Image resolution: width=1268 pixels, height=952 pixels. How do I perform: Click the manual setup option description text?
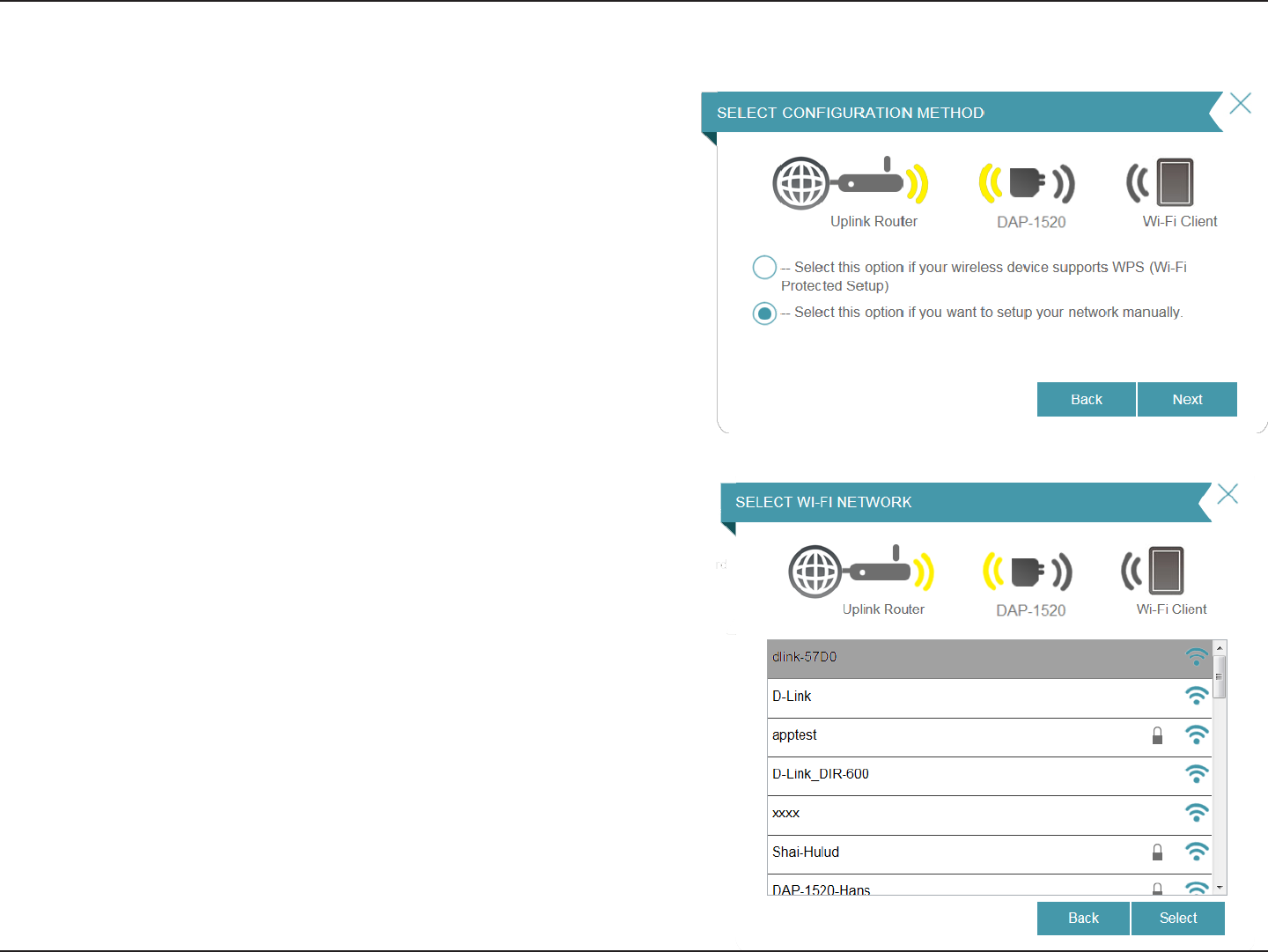click(982, 313)
